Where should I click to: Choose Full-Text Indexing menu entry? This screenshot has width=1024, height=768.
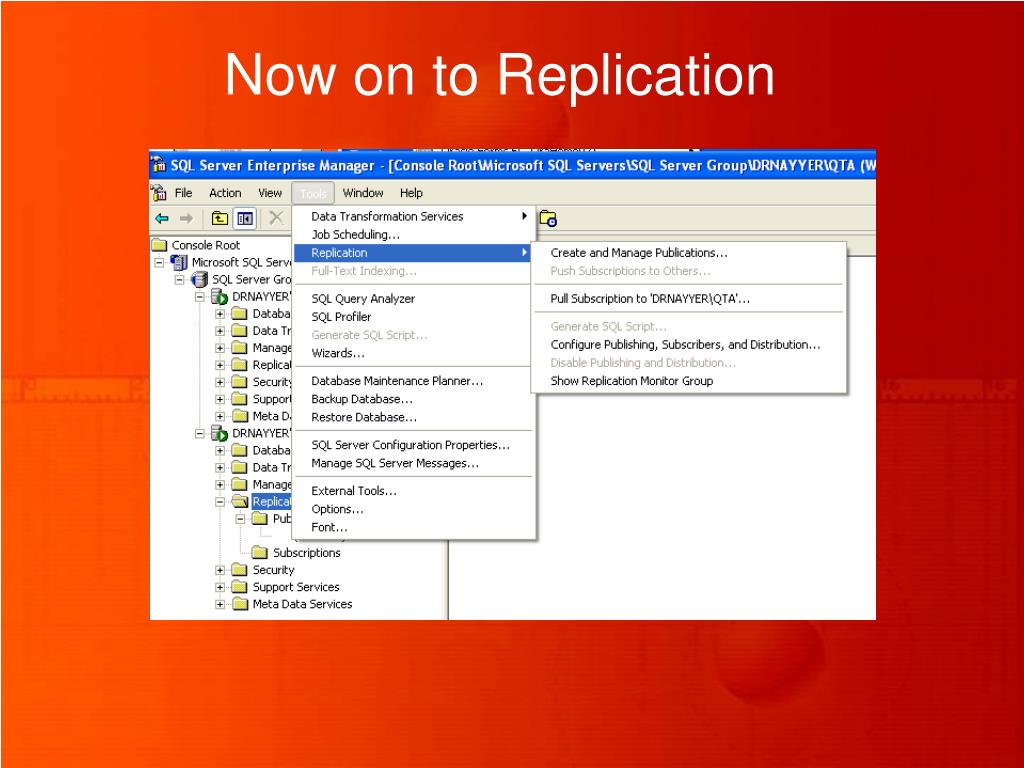click(x=412, y=271)
